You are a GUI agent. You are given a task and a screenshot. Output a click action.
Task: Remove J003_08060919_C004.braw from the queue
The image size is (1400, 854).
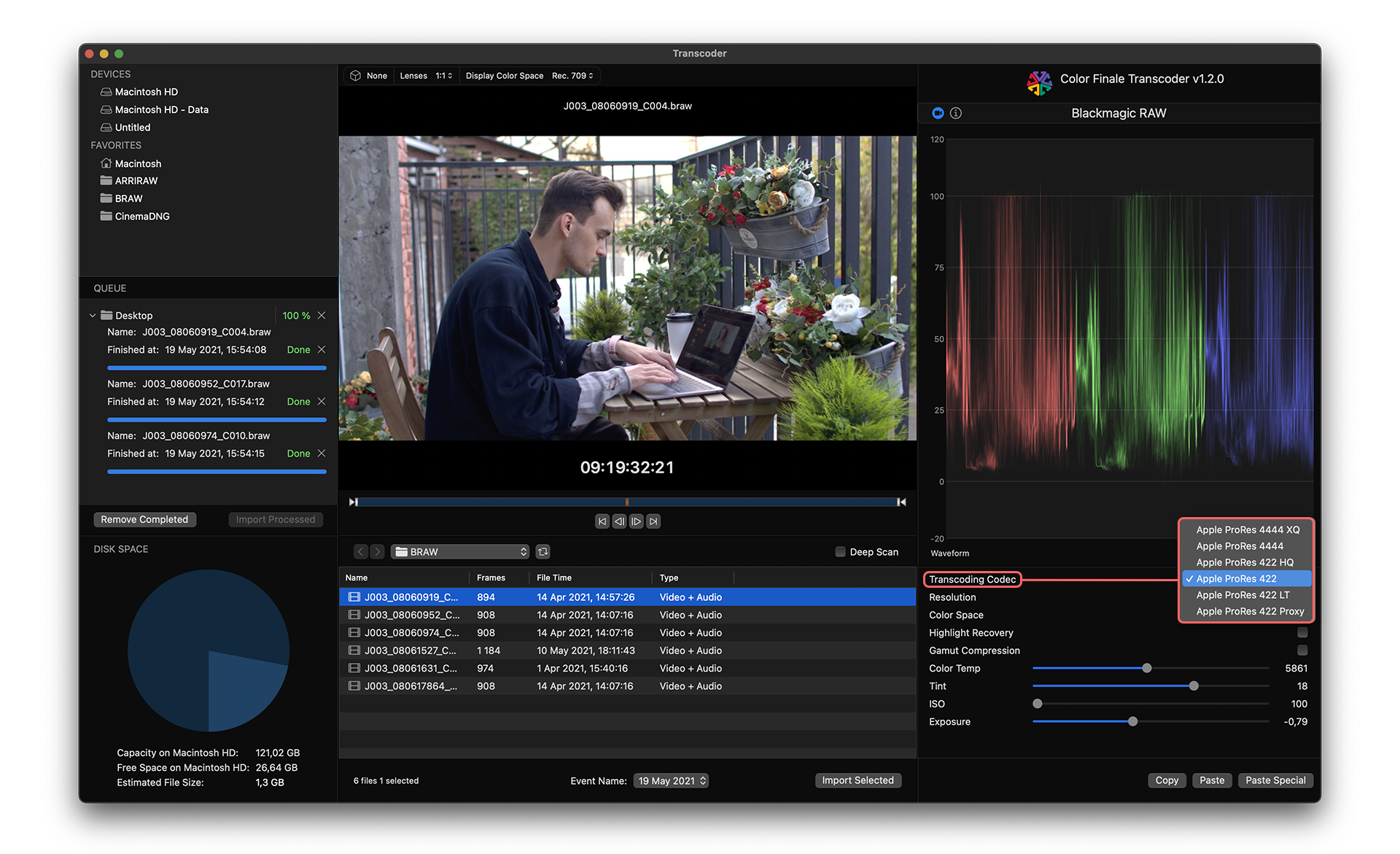point(322,349)
